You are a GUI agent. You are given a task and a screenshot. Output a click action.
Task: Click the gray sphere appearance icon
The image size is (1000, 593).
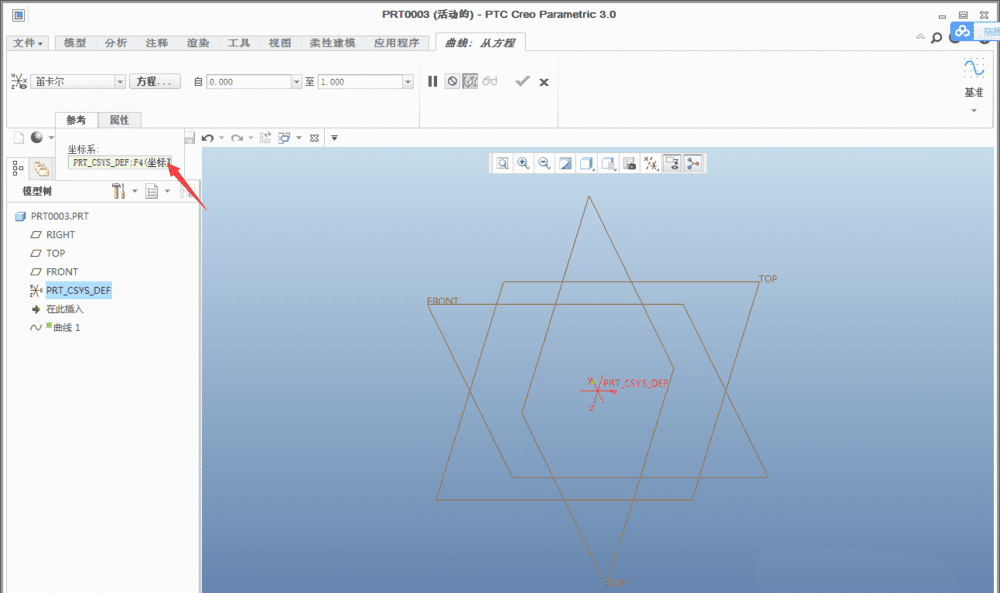point(37,137)
